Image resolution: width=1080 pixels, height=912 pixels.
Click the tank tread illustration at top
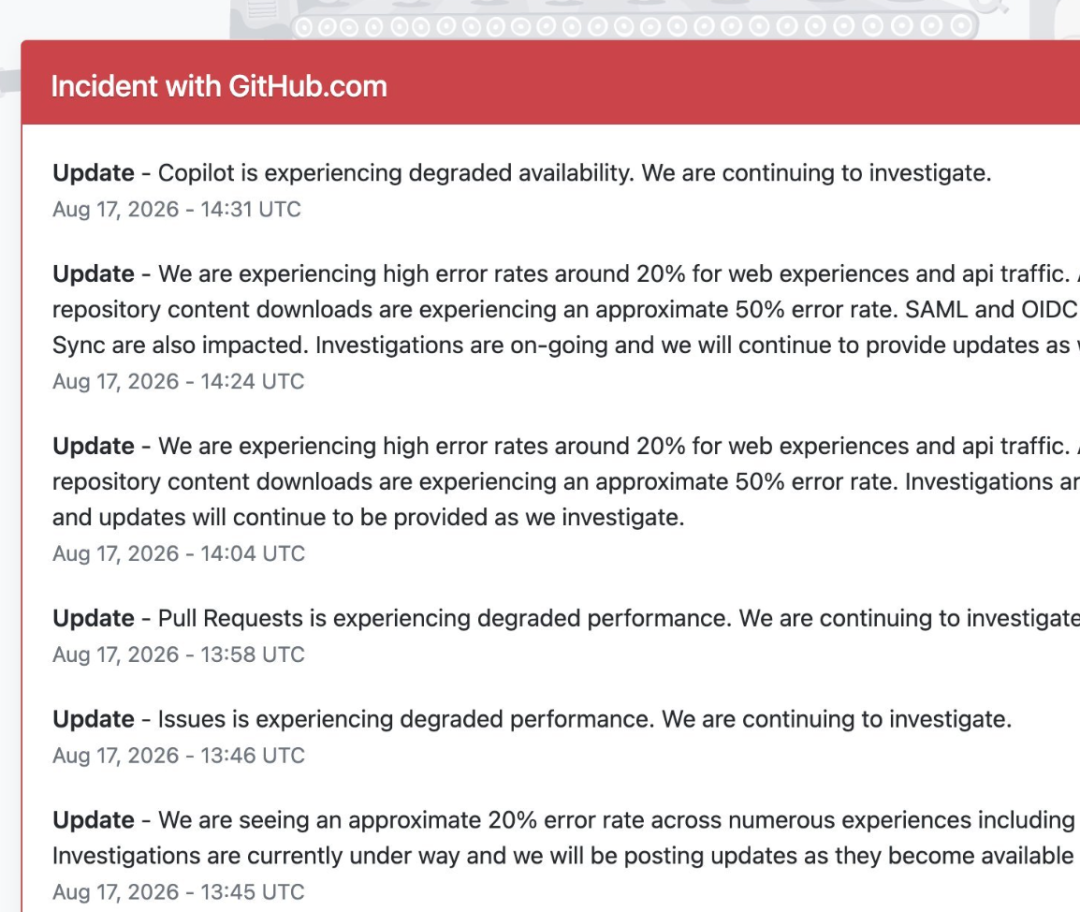(634, 25)
